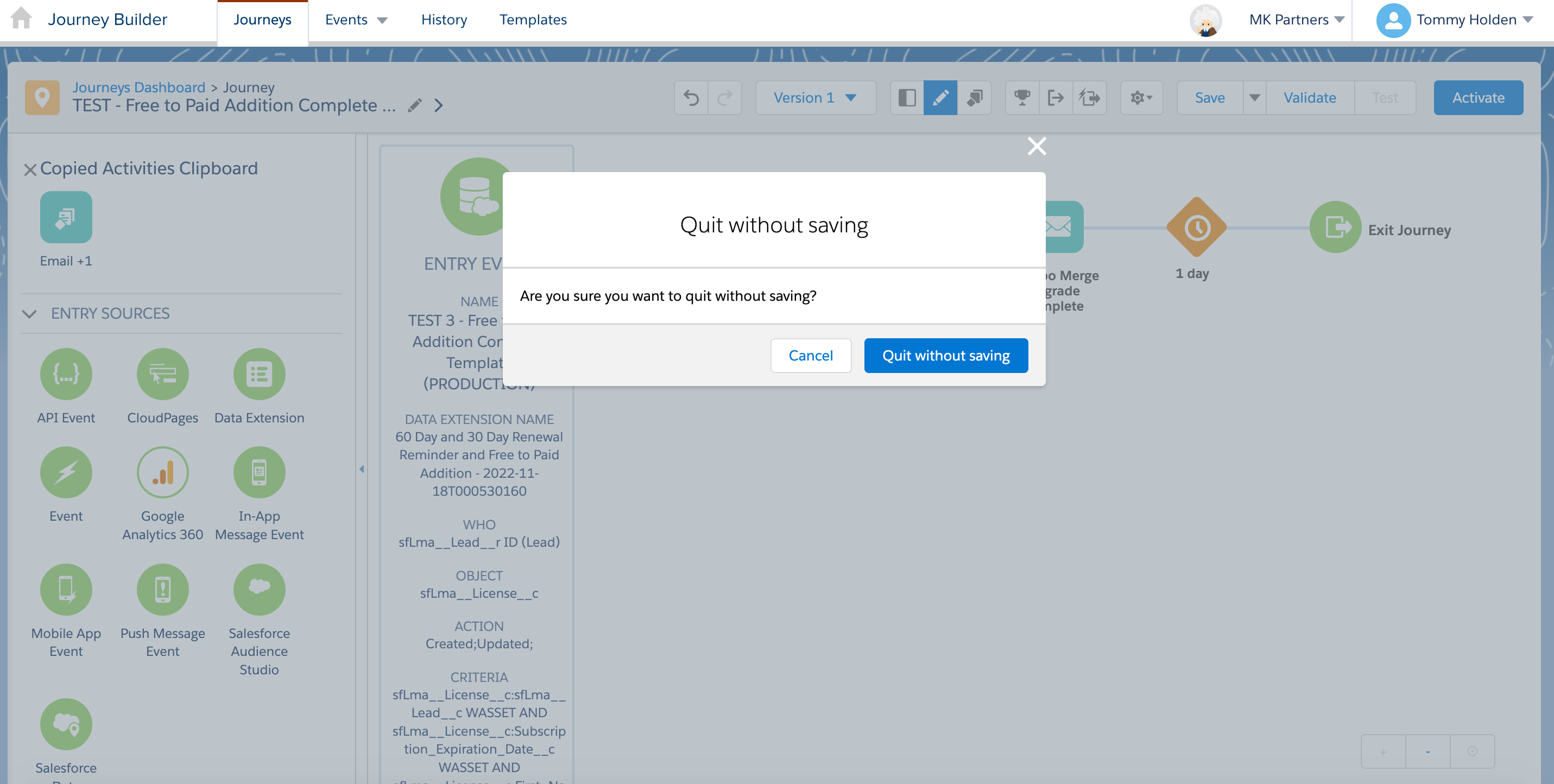
Task: Click the canvas reset zoom target button
Action: coord(1472,751)
